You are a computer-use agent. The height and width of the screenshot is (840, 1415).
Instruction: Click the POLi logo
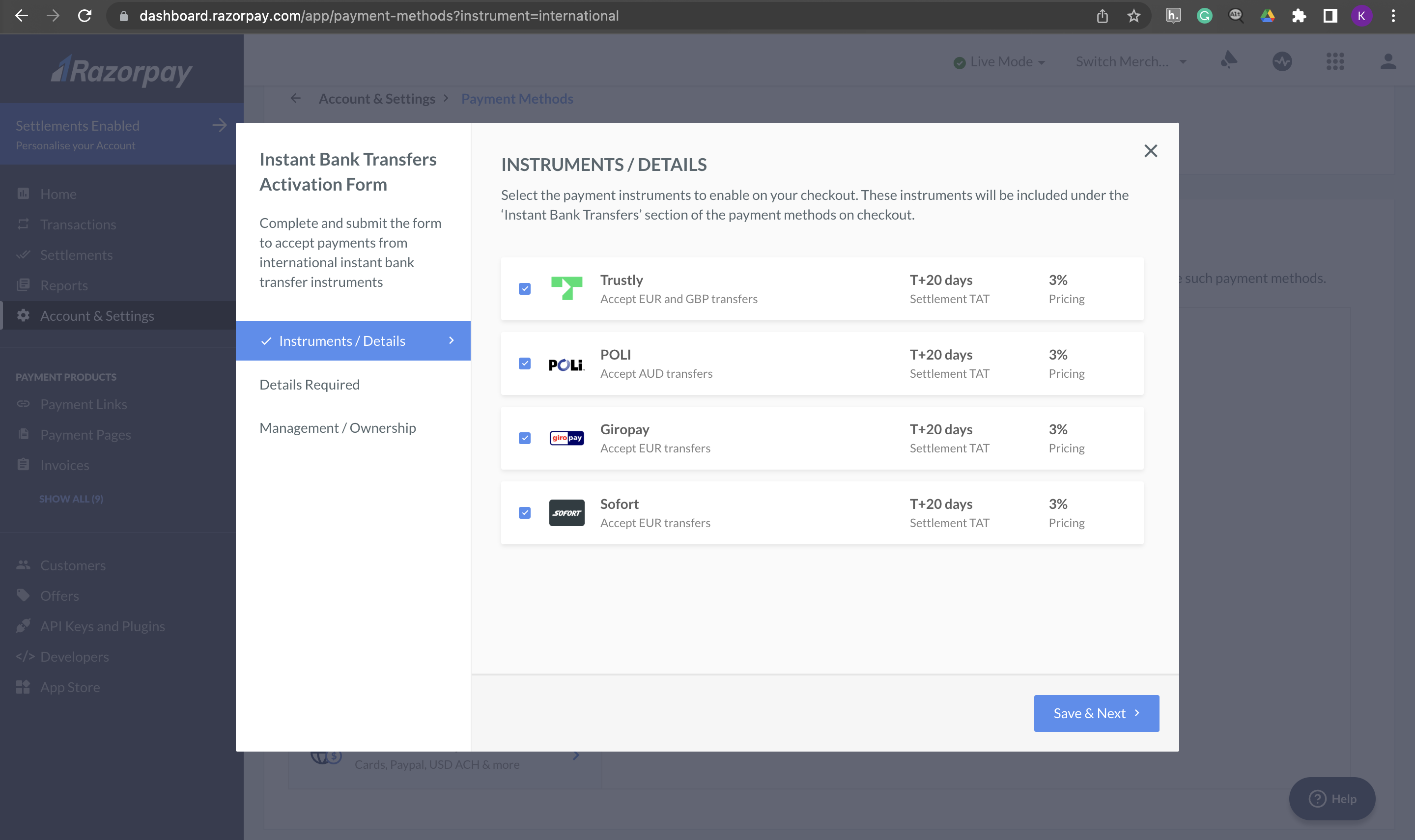[x=566, y=365]
